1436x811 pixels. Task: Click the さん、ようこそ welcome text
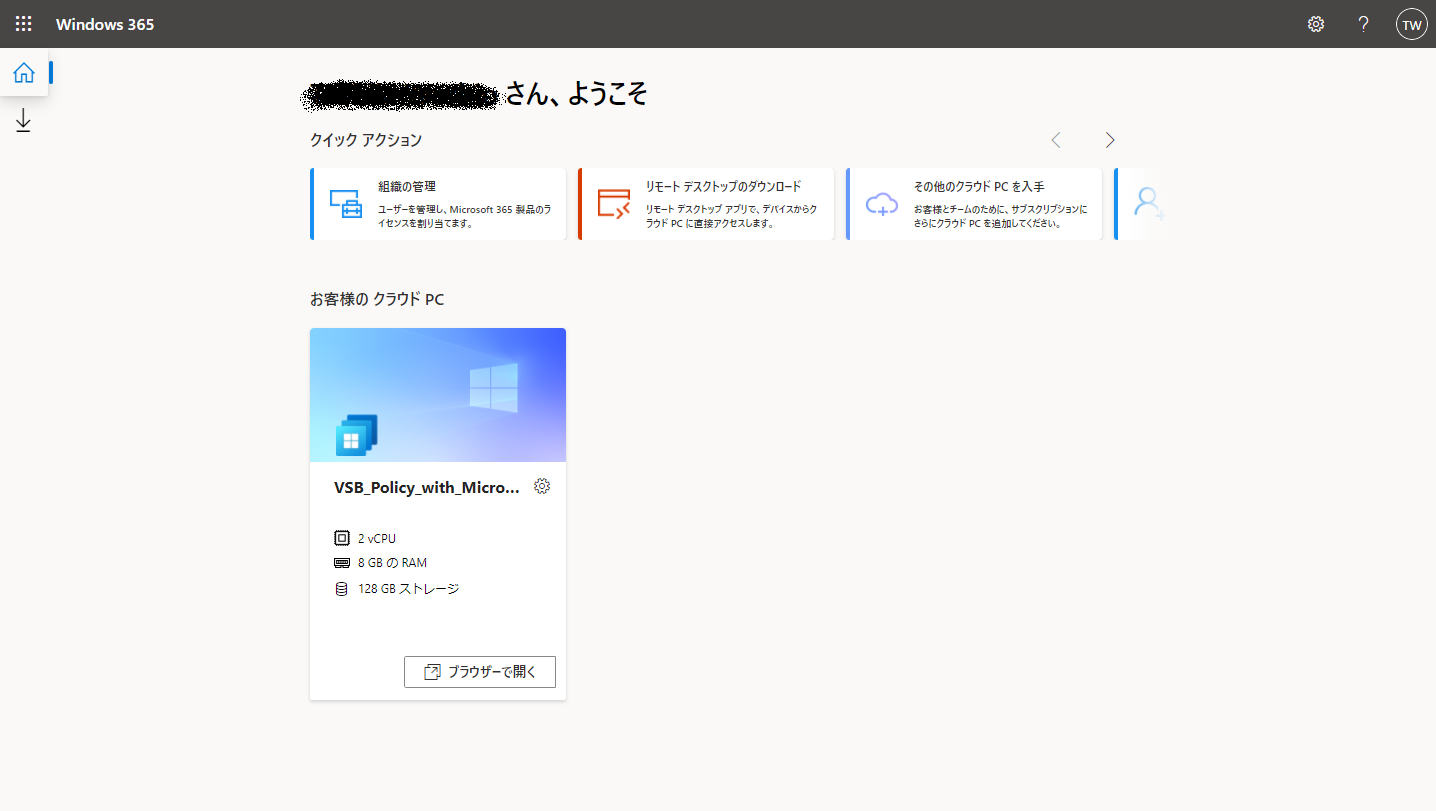[x=576, y=94]
